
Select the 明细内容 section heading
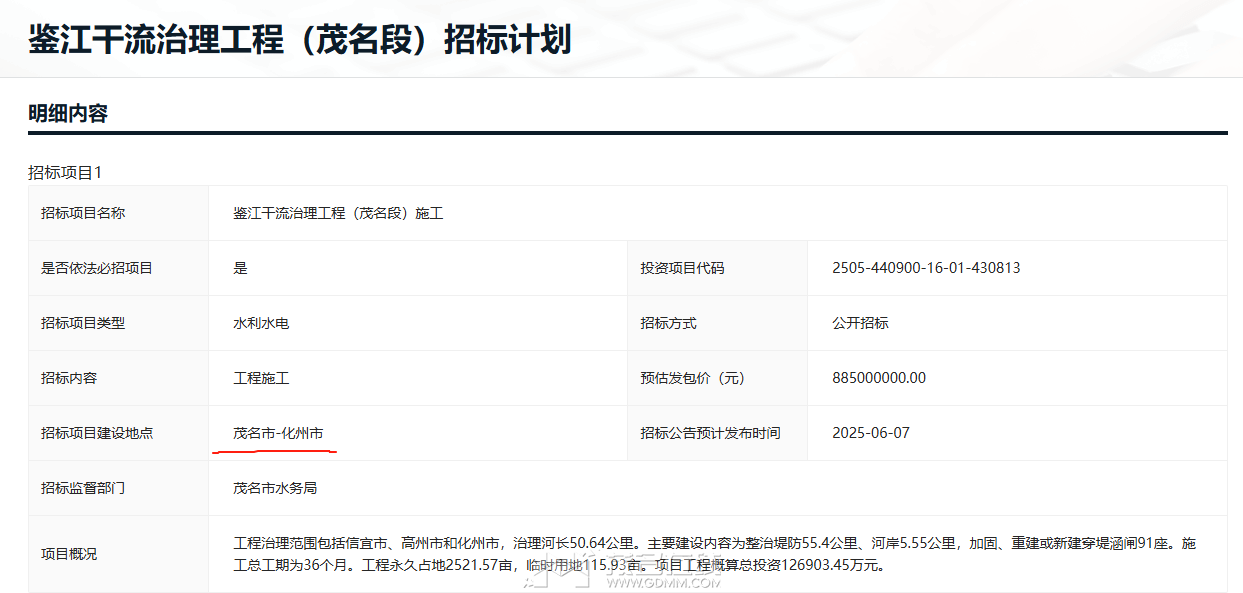point(68,113)
